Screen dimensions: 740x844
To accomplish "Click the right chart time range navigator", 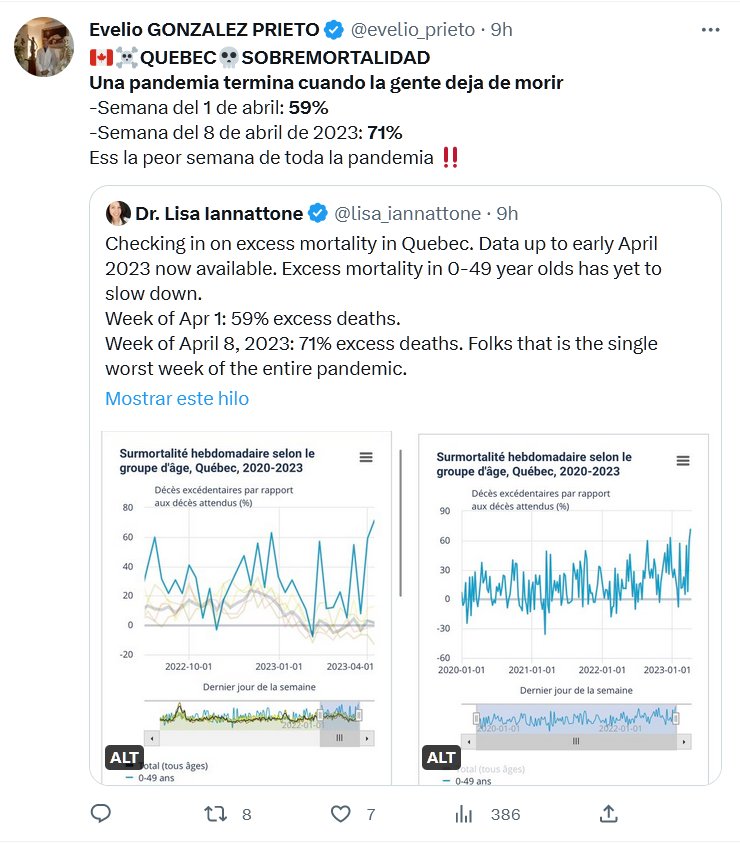I will [x=575, y=718].
